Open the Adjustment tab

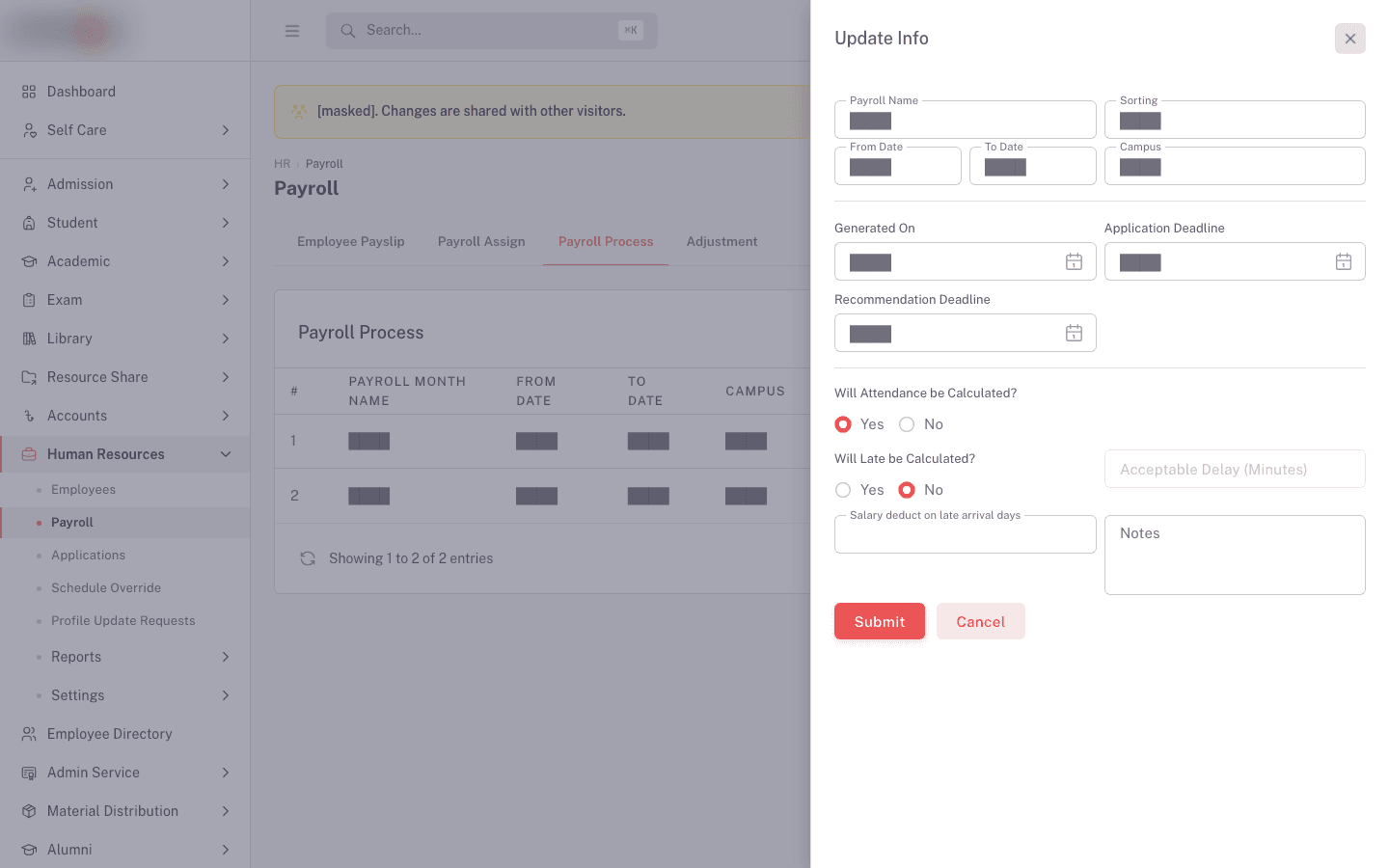click(722, 242)
